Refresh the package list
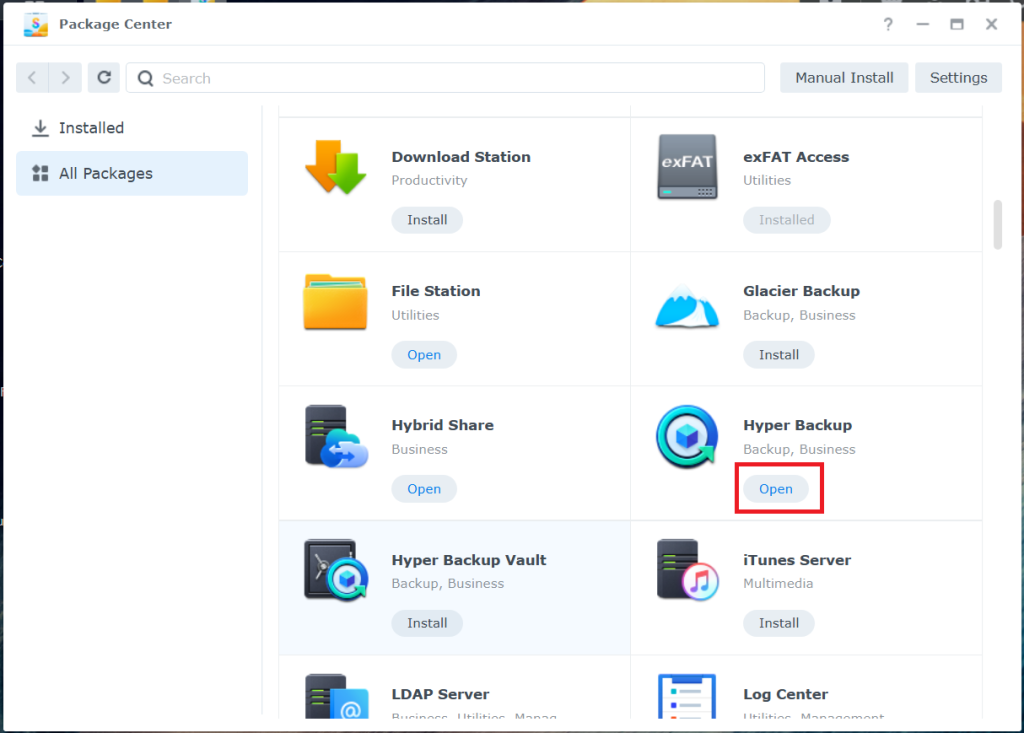This screenshot has height=733, width=1024. pyautogui.click(x=104, y=78)
